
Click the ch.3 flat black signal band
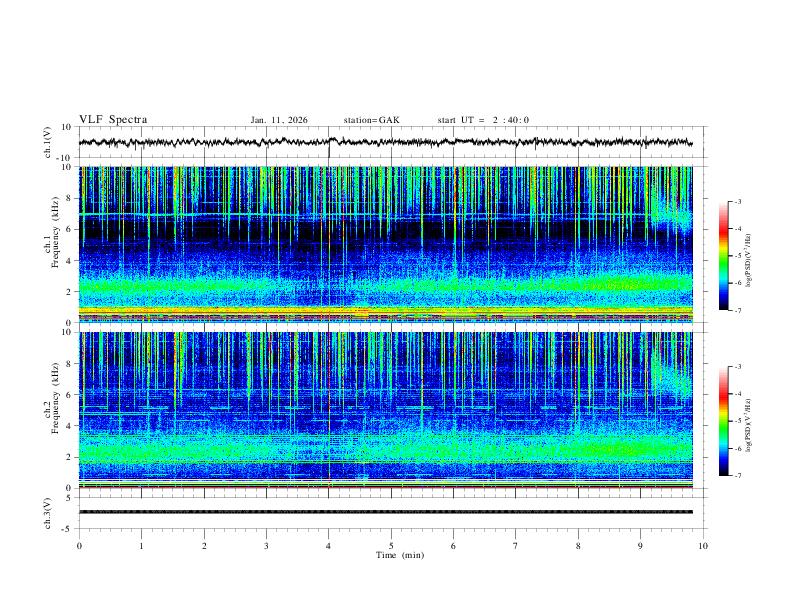[385, 512]
